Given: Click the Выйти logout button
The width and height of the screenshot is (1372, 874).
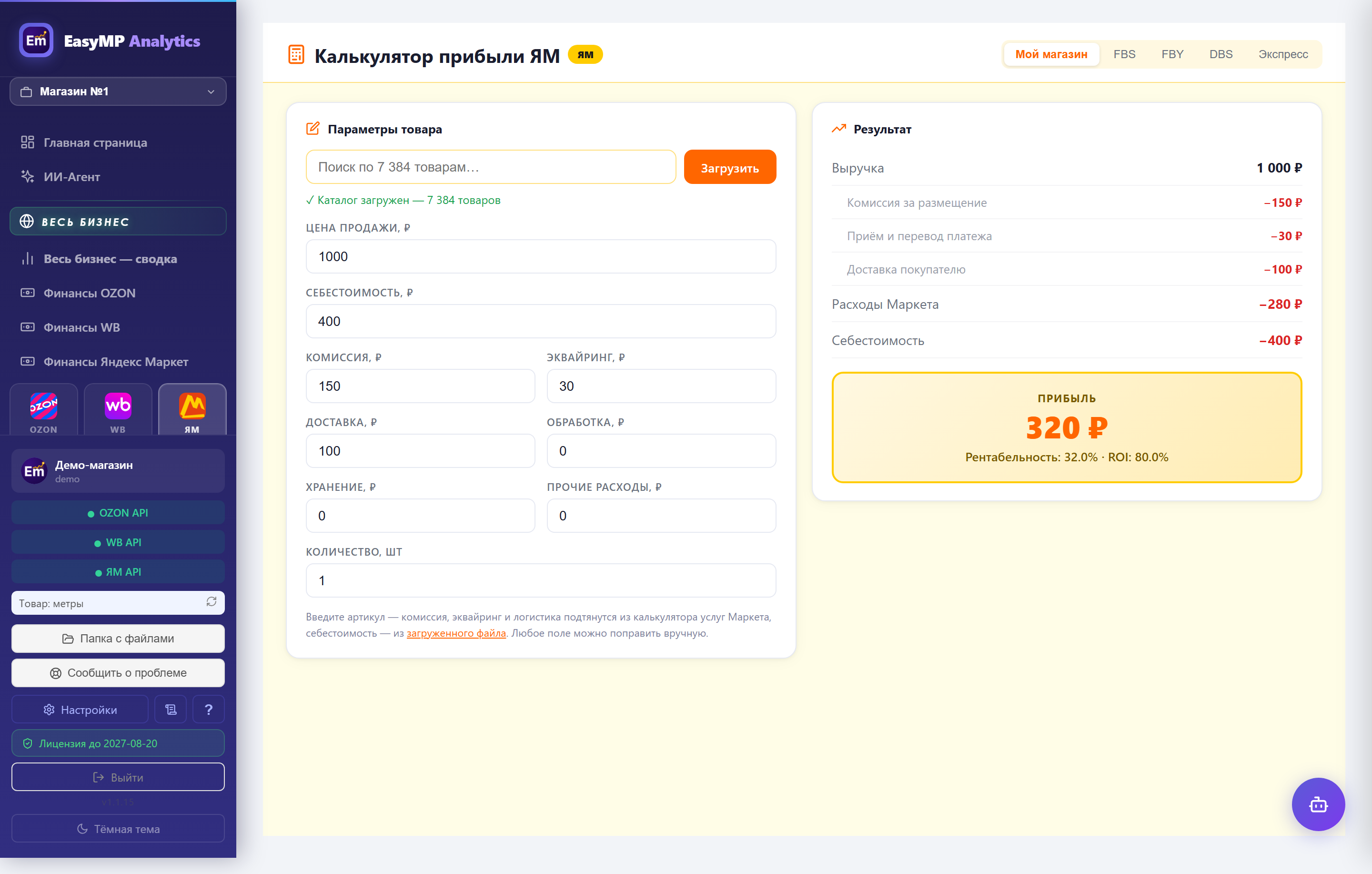Looking at the screenshot, I should 118,777.
